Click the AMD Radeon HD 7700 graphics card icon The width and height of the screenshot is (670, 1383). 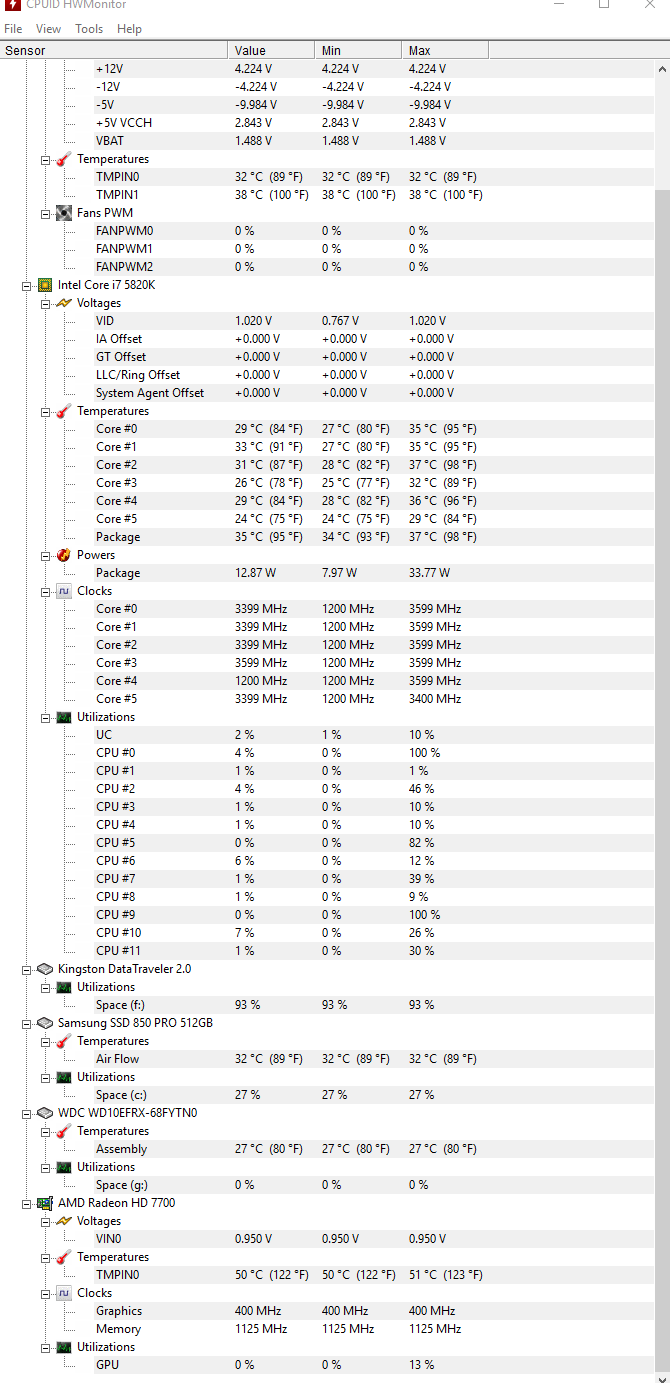click(x=45, y=1203)
